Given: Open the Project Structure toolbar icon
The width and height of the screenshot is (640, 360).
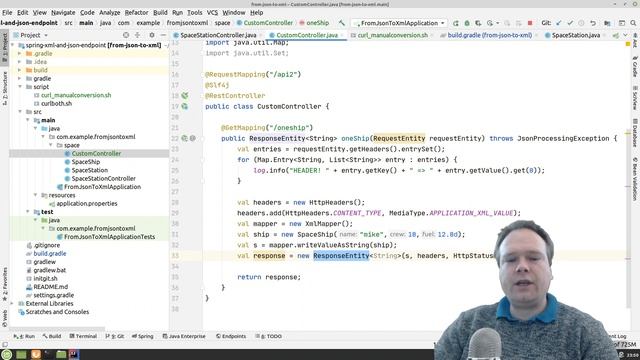Looking at the screenshot, I should pos(607,23).
